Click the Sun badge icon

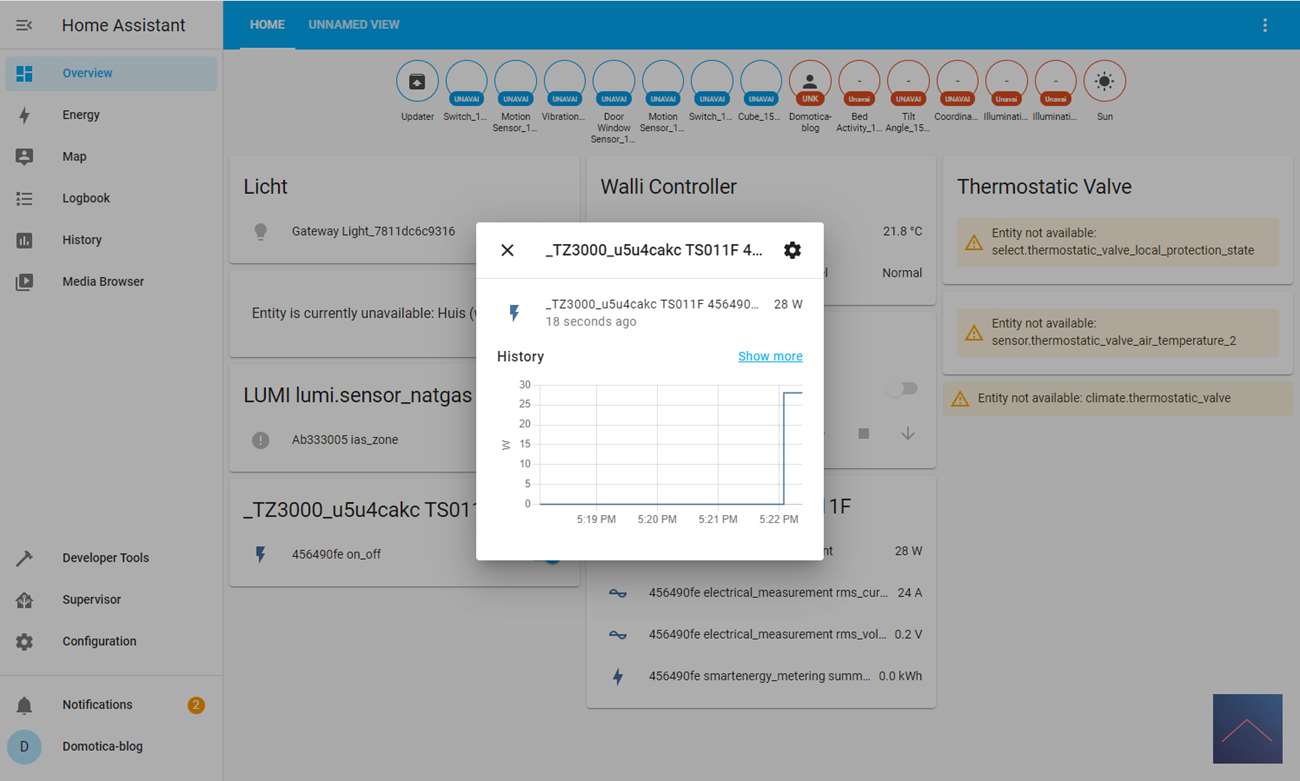(x=1104, y=82)
